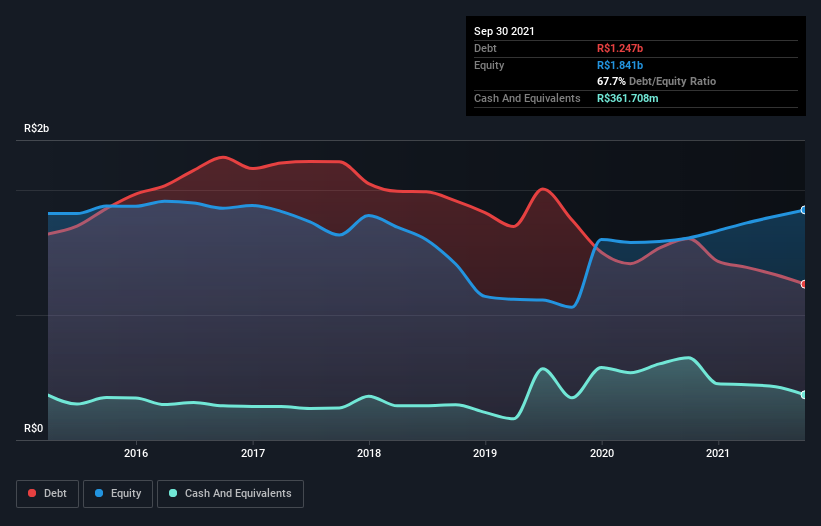821x526 pixels.
Task: Click the blue Equity legend dot
Action: click(99, 493)
